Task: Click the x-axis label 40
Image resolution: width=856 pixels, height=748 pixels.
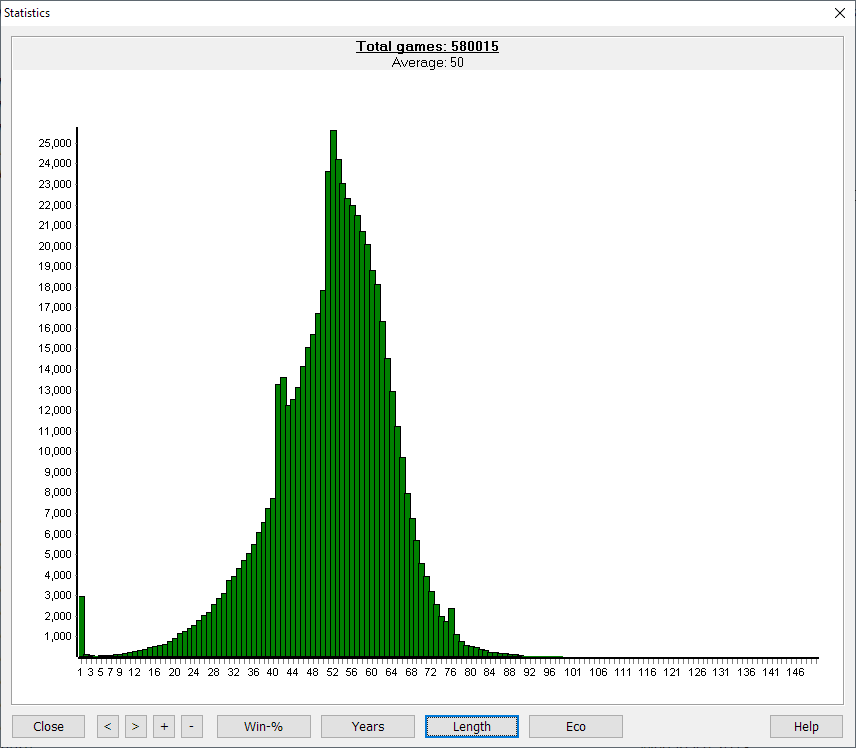Action: 272,672
